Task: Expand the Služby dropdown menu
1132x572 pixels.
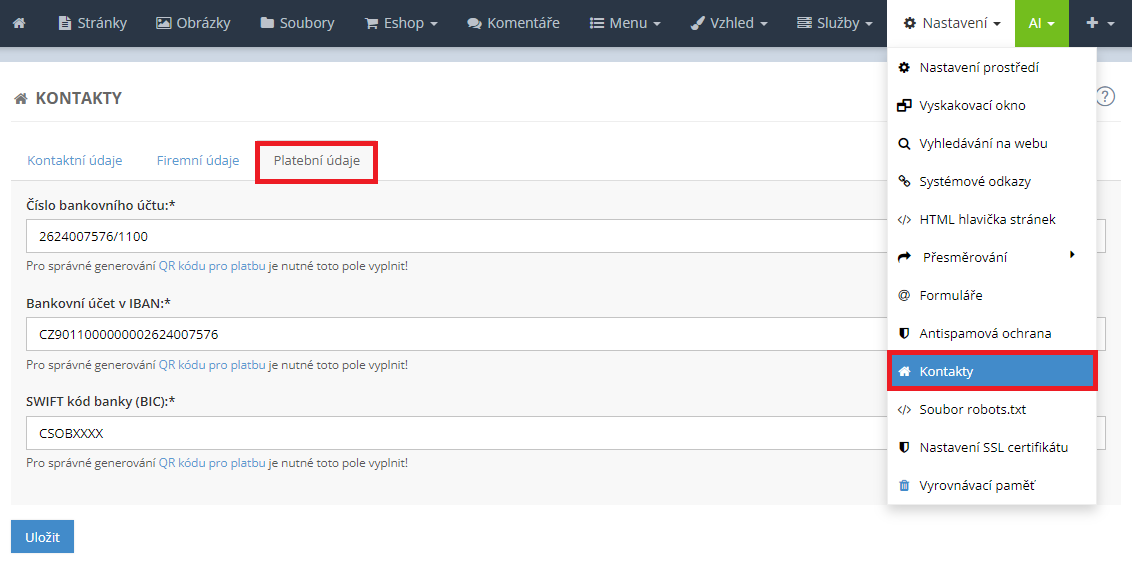Action: click(837, 23)
